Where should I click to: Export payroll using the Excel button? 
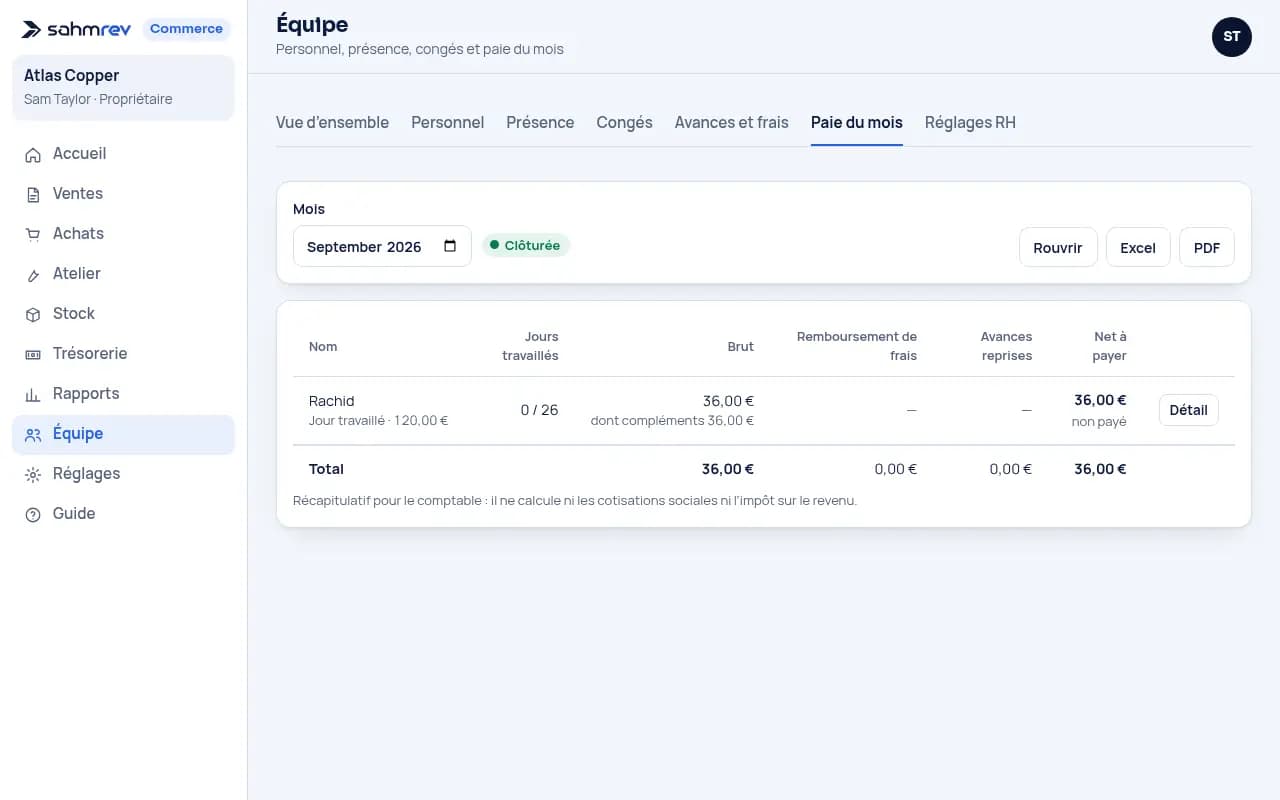1138,247
